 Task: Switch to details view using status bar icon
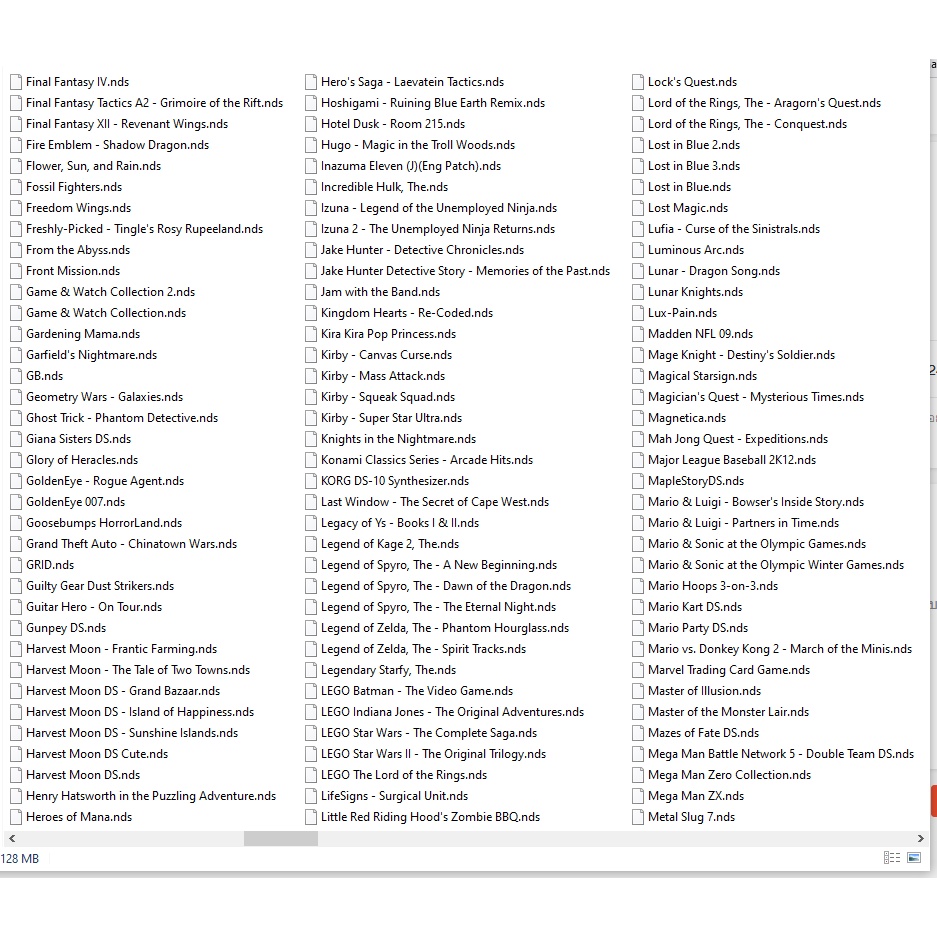891,858
